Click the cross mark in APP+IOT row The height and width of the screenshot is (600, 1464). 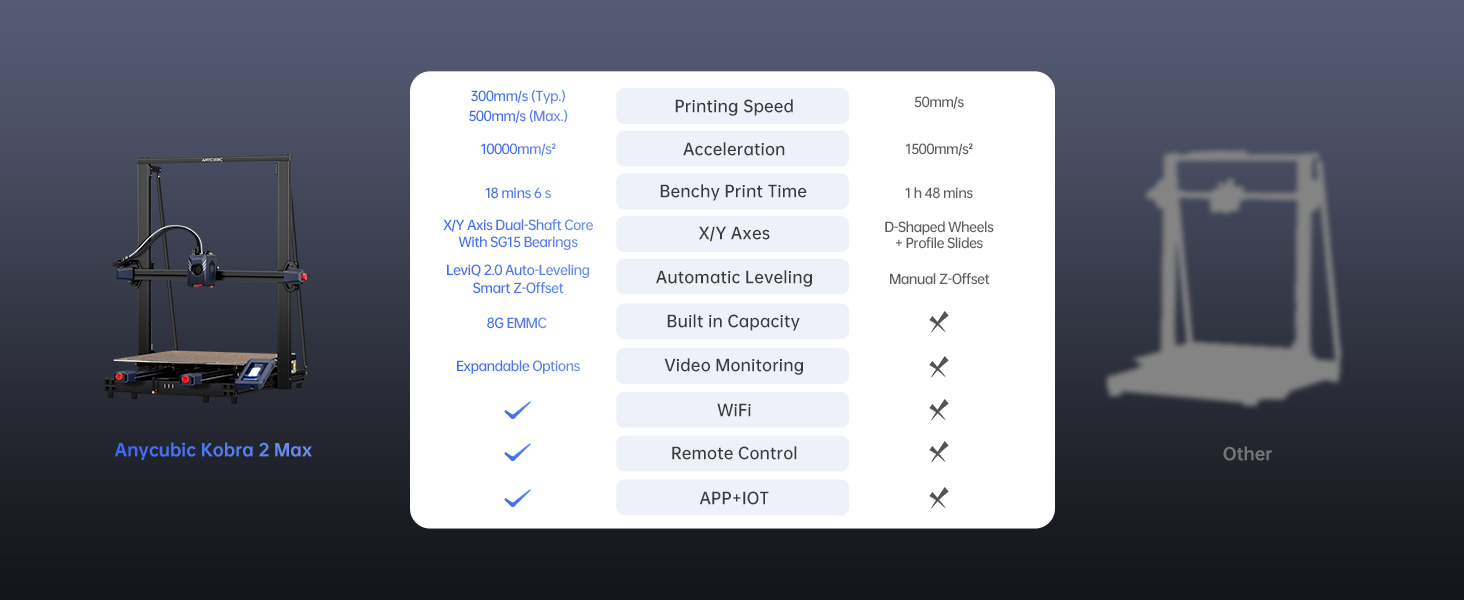pos(938,498)
